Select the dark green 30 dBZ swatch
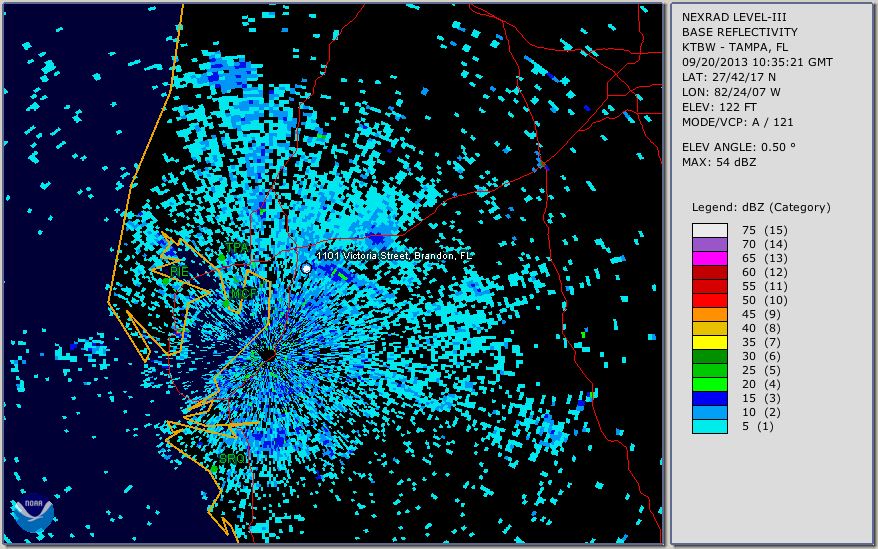Viewport: 878px width, 549px height. [x=709, y=356]
